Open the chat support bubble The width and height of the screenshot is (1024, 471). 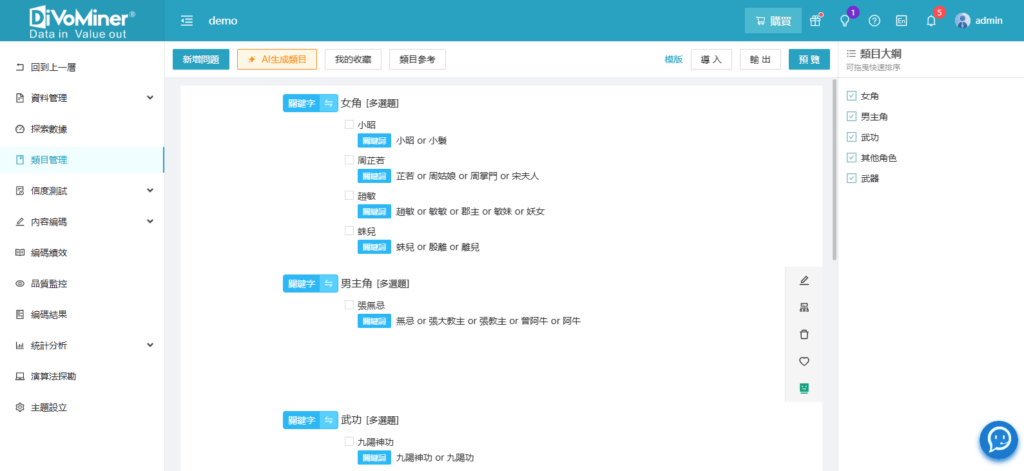(x=997, y=438)
